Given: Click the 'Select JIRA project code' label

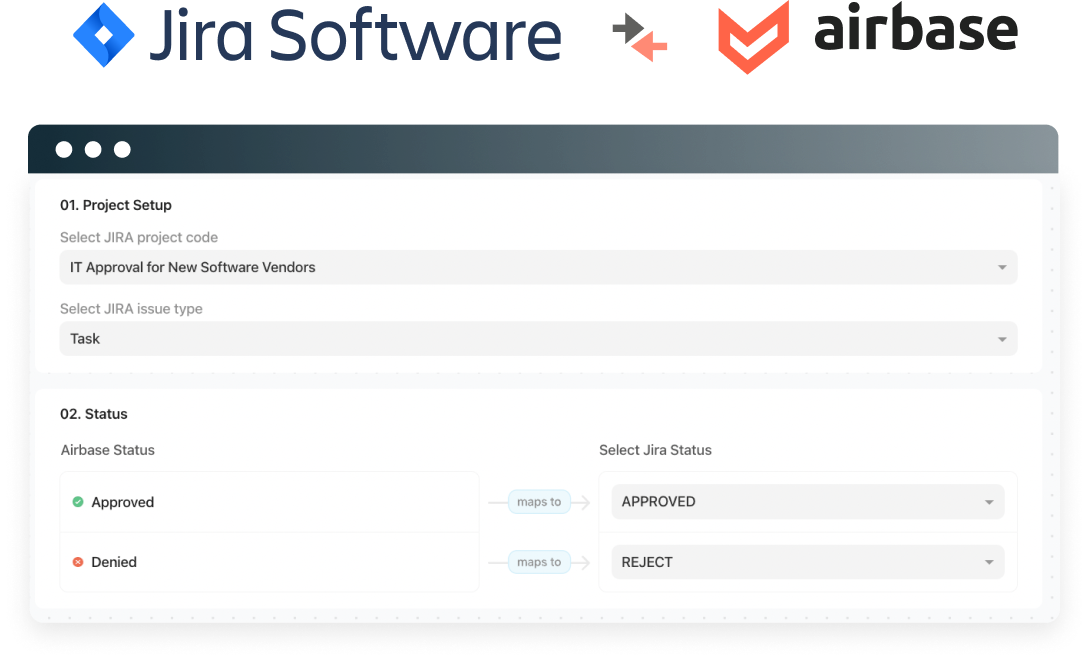Looking at the screenshot, I should tap(139, 237).
